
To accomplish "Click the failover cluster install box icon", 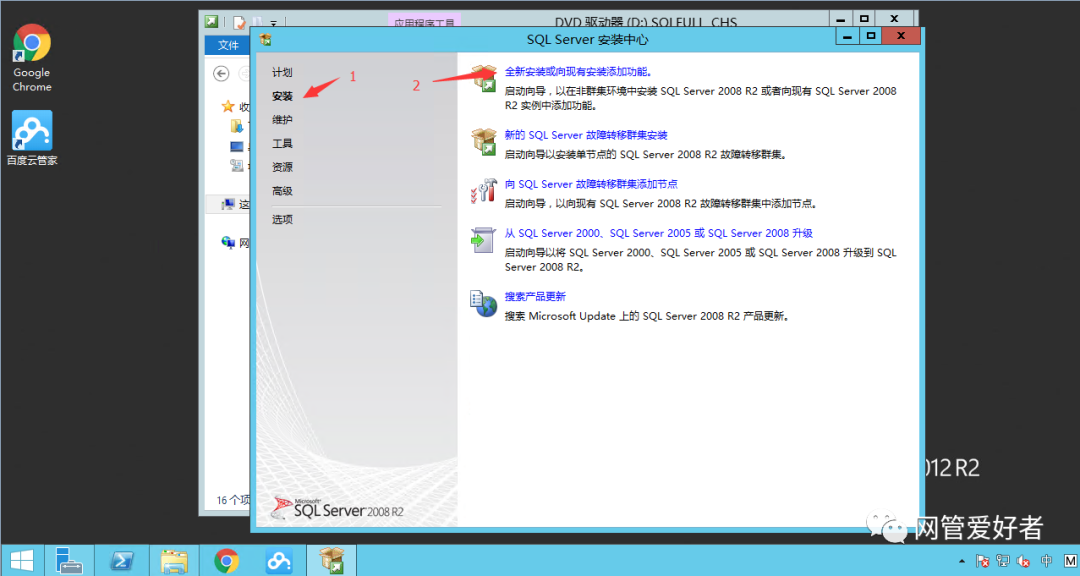I will (x=484, y=142).
